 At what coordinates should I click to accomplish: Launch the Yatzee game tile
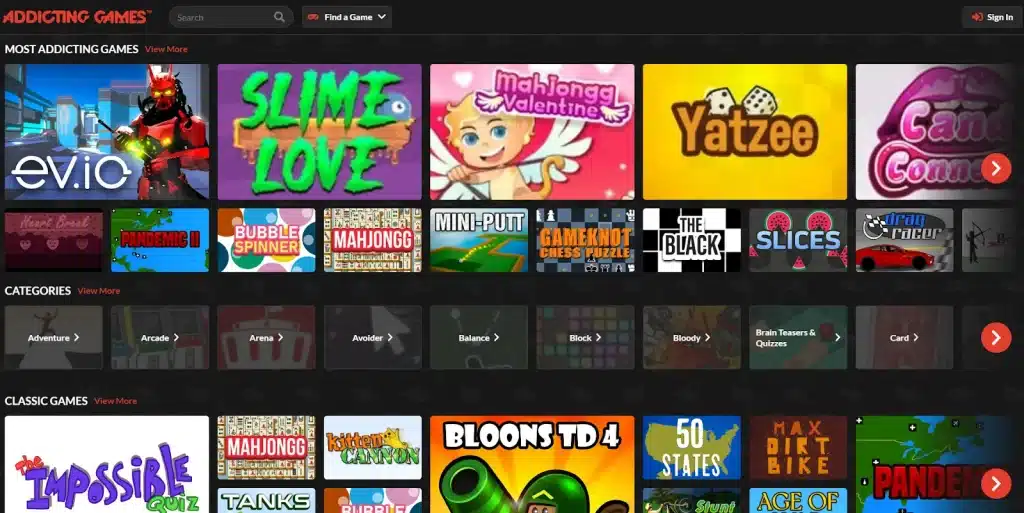click(744, 132)
